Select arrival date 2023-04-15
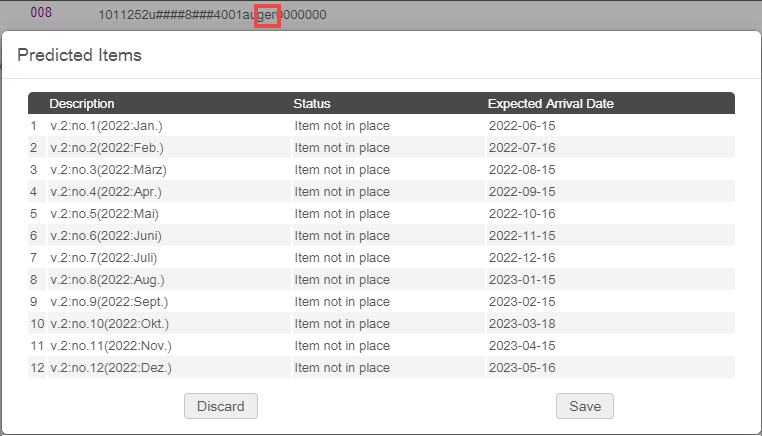The image size is (762, 436). click(521, 346)
